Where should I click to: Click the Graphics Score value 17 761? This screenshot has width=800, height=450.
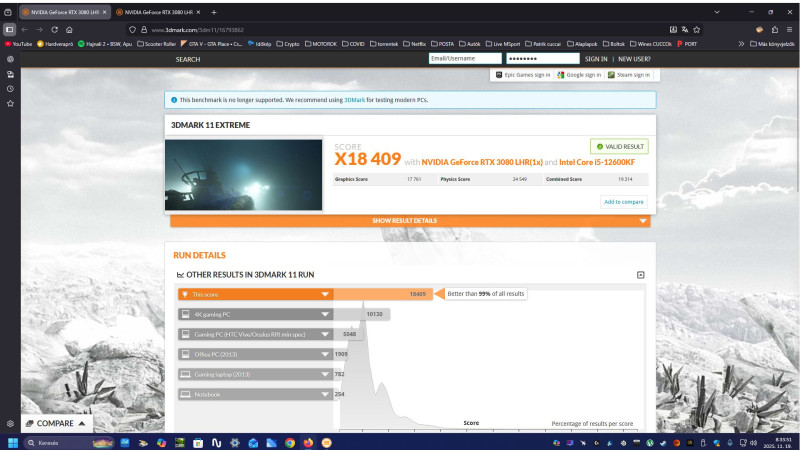click(x=414, y=180)
